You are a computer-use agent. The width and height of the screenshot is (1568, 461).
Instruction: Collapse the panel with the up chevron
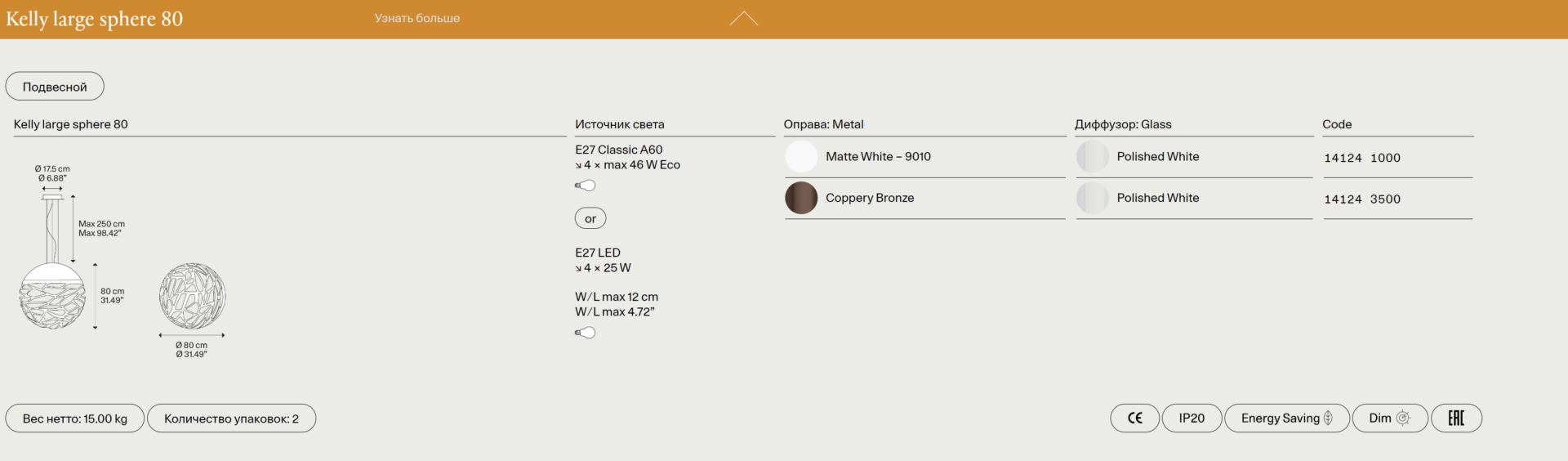click(x=743, y=19)
